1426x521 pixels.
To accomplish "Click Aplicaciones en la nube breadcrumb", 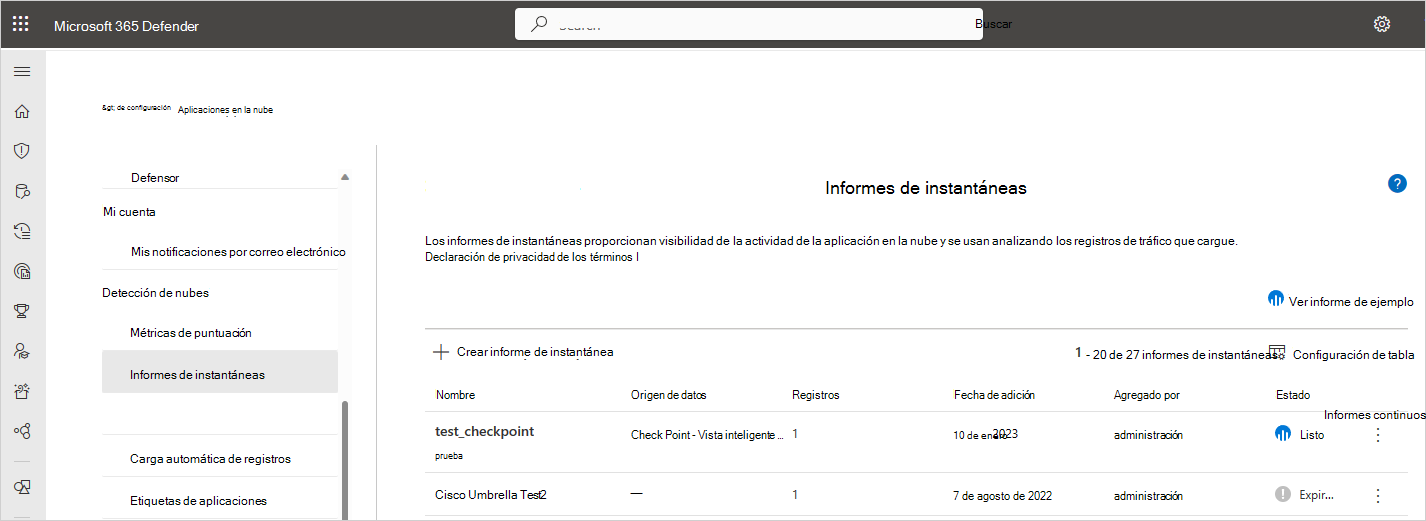I will click(x=225, y=110).
